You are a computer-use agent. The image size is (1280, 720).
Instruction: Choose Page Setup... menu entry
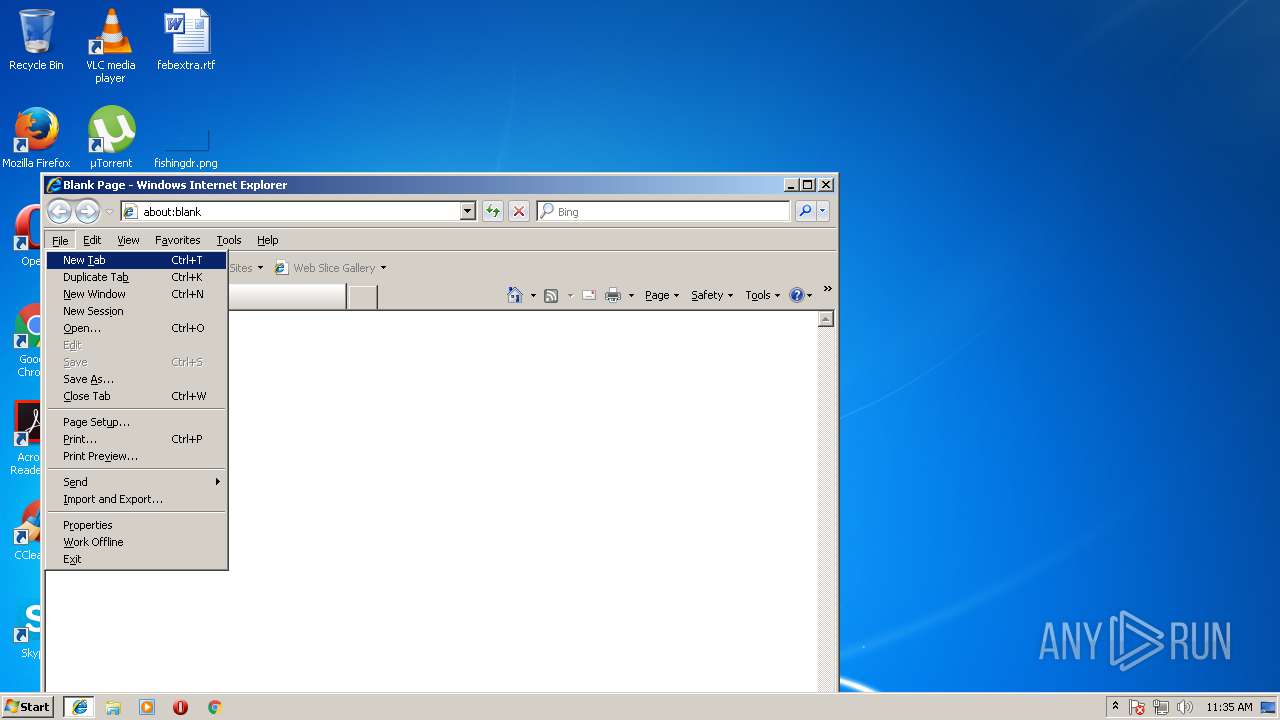pos(136,422)
